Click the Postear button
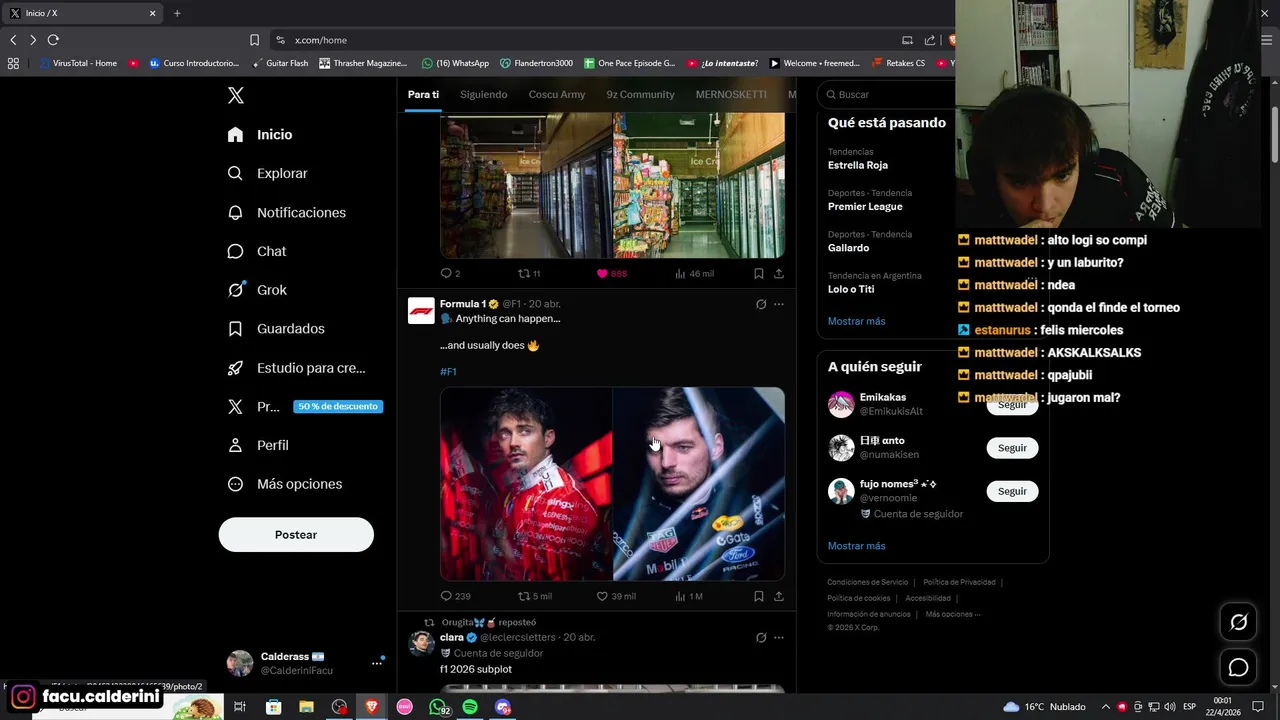 (296, 535)
